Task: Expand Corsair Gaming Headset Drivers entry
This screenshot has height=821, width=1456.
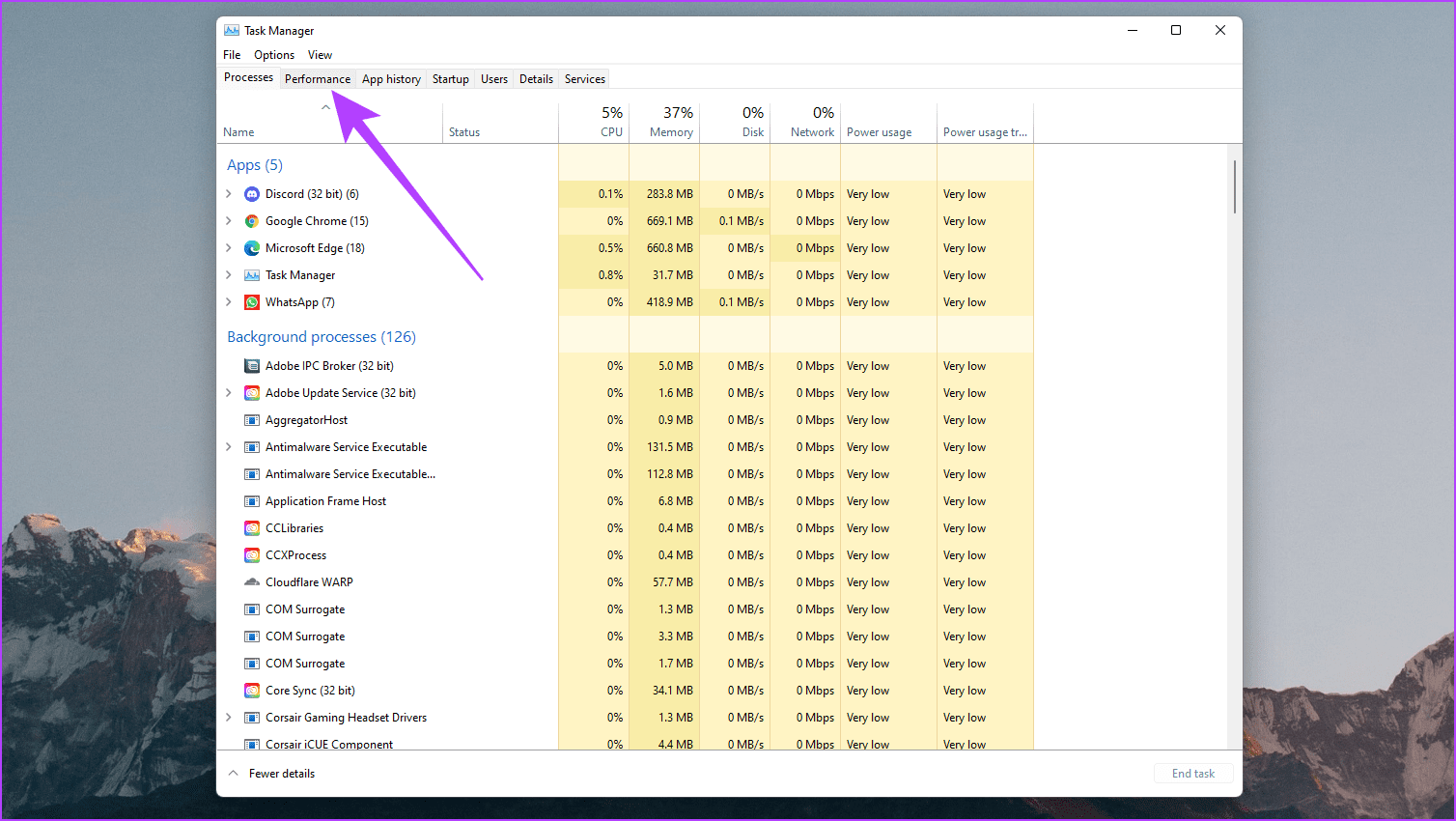Action: click(229, 718)
